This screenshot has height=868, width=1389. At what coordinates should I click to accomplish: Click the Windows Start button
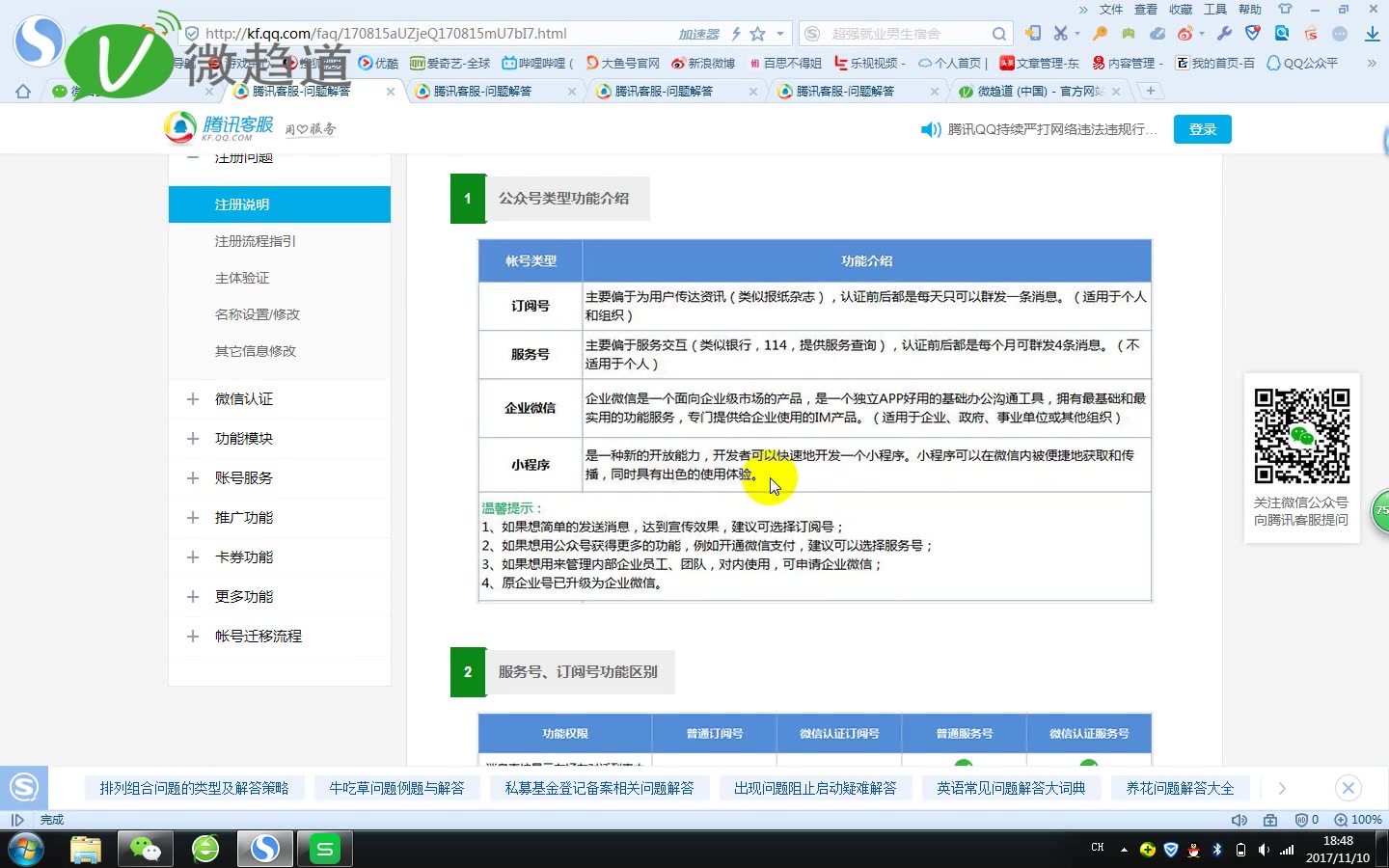click(25, 850)
